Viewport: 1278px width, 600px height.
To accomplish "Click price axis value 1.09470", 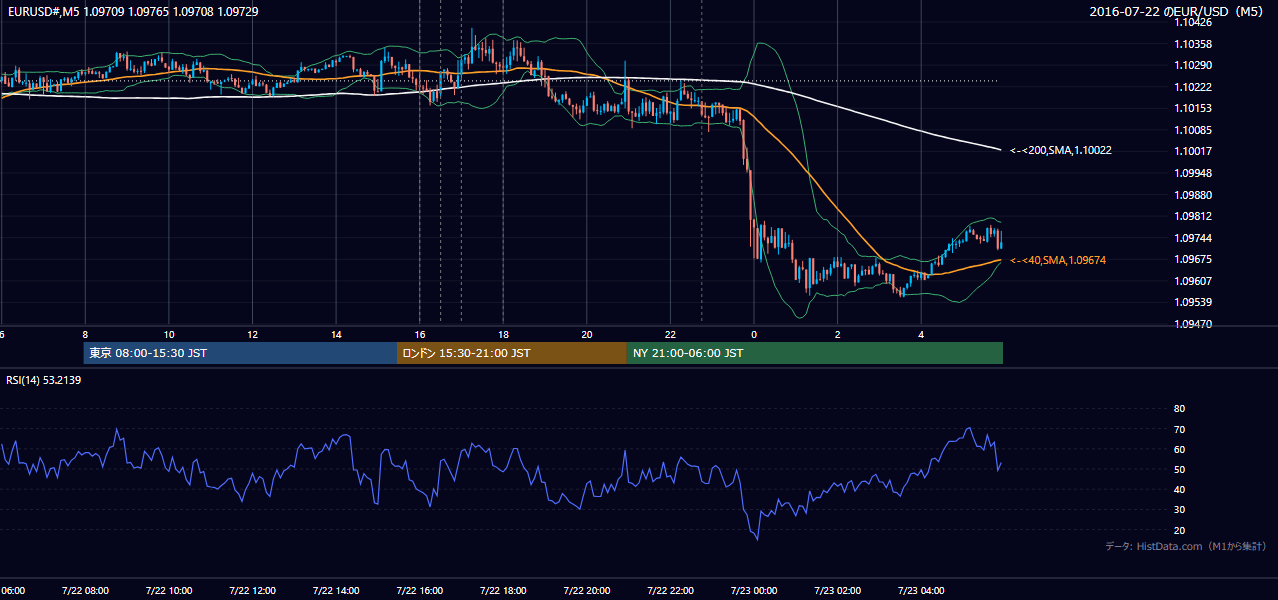I will pos(1193,324).
